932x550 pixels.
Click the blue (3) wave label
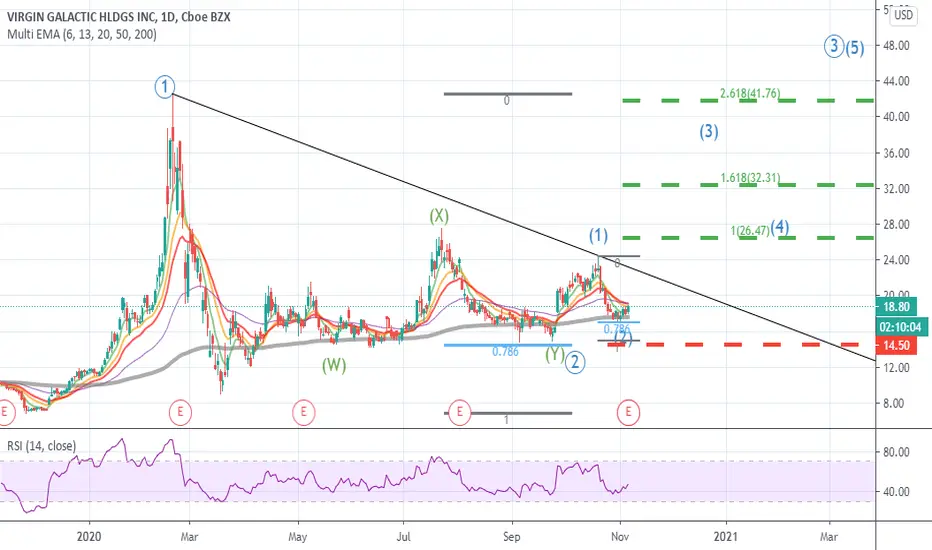tap(709, 131)
